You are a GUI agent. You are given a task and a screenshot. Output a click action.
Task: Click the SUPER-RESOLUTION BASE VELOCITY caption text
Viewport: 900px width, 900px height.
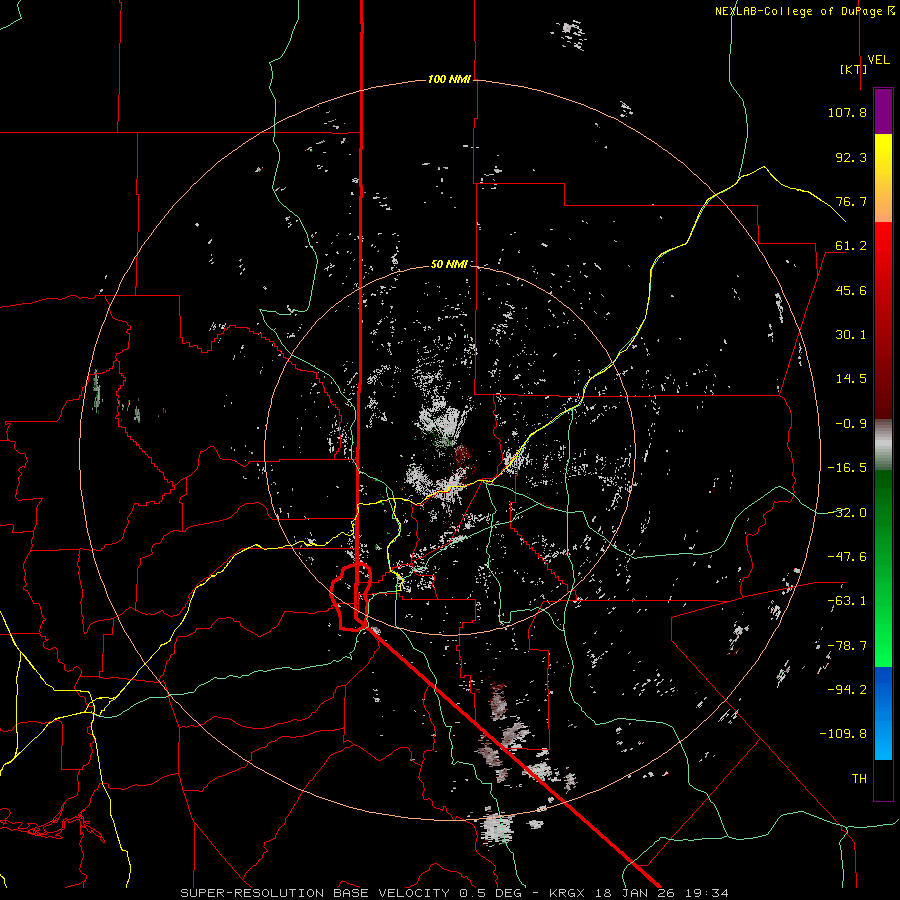click(x=315, y=893)
